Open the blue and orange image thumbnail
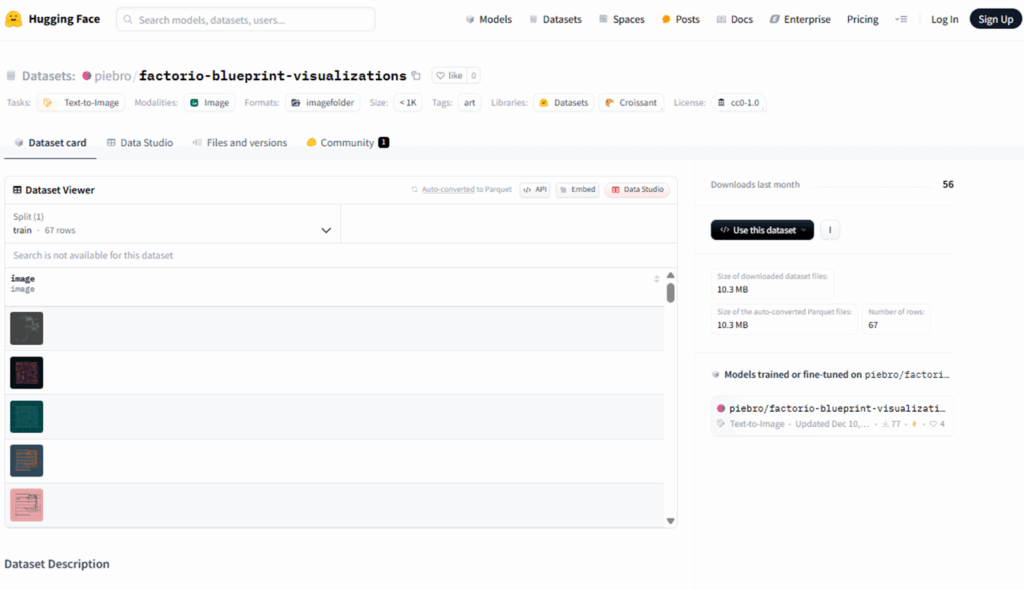The image size is (1024, 590). click(27, 461)
